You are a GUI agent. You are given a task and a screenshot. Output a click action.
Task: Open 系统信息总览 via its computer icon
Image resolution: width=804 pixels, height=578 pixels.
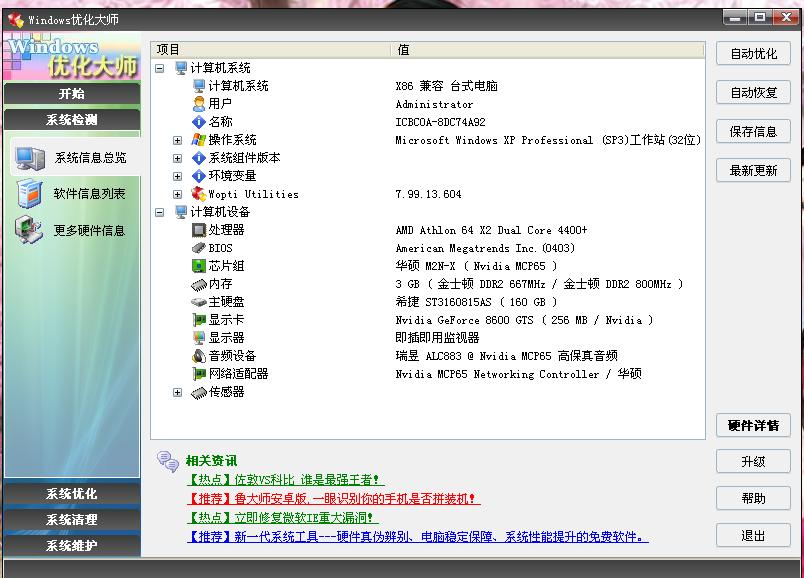click(30, 158)
